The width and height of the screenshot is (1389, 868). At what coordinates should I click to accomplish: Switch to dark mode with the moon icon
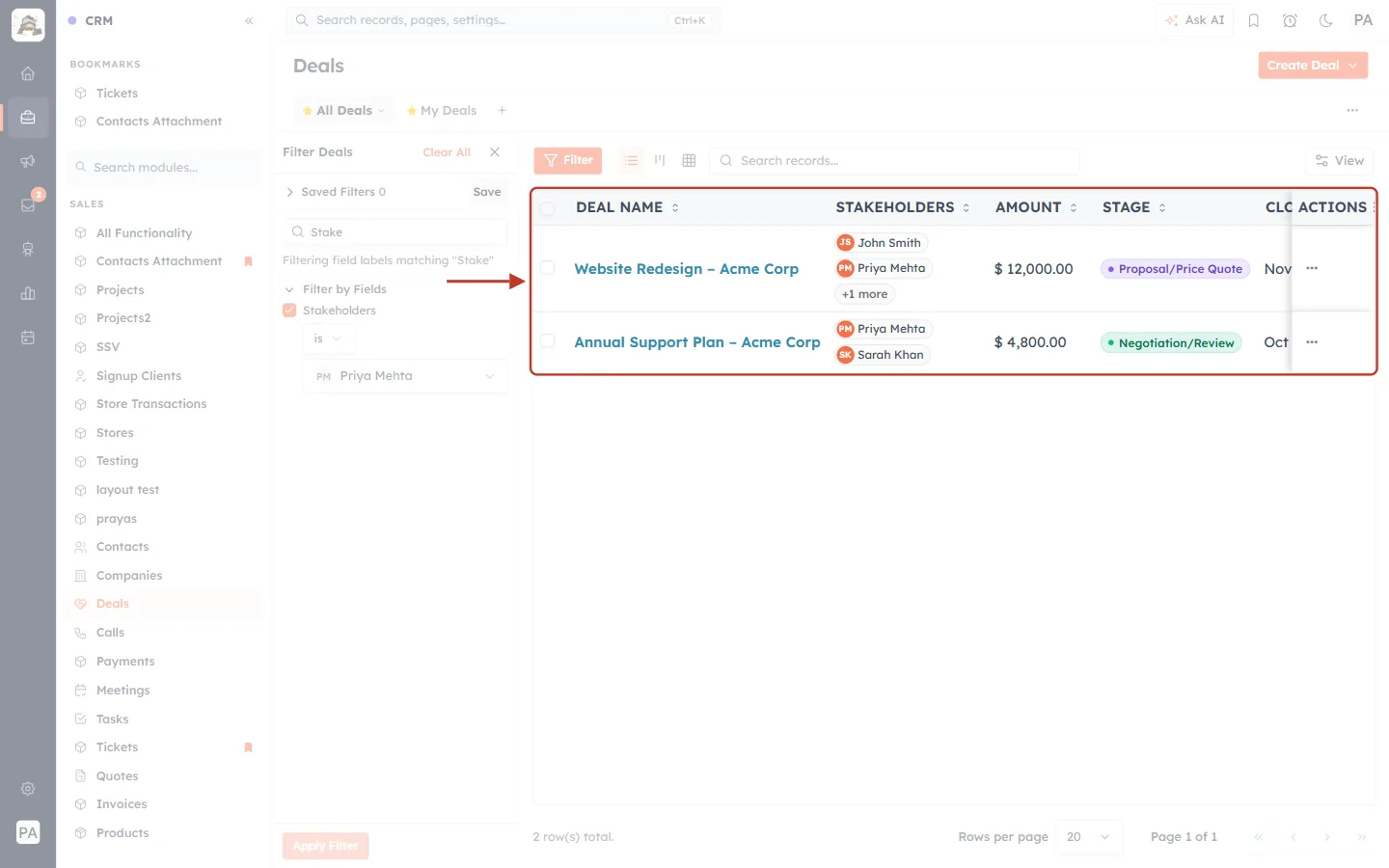[x=1326, y=20]
